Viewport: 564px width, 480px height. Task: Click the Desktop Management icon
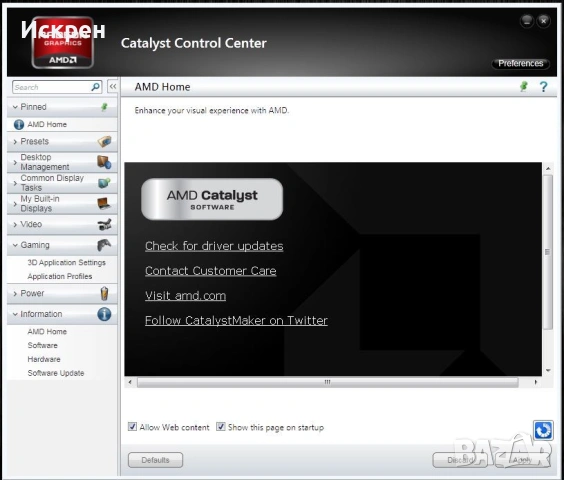point(104,162)
